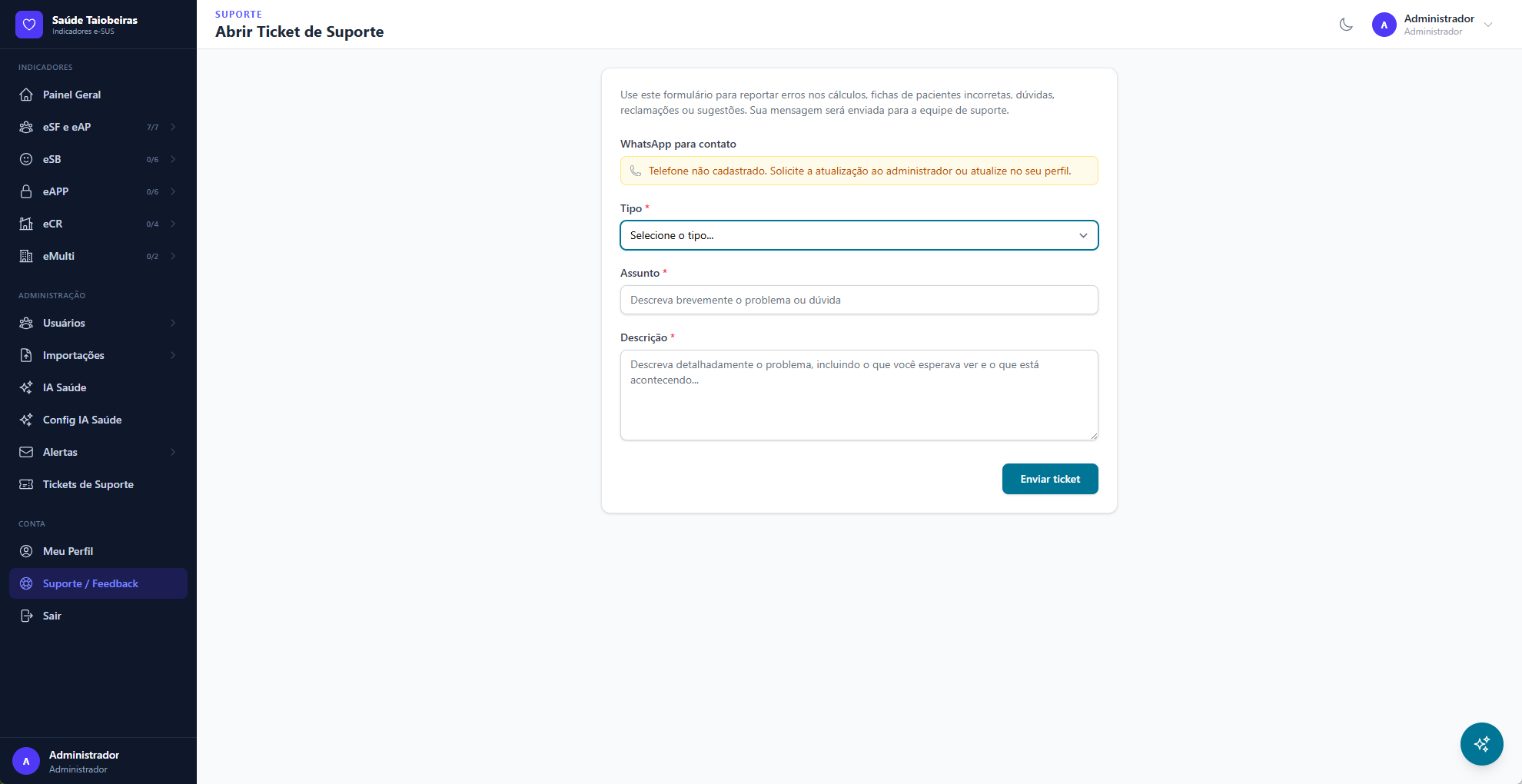Open the Alertas menu item
This screenshot has width=1522, height=784.
click(61, 452)
